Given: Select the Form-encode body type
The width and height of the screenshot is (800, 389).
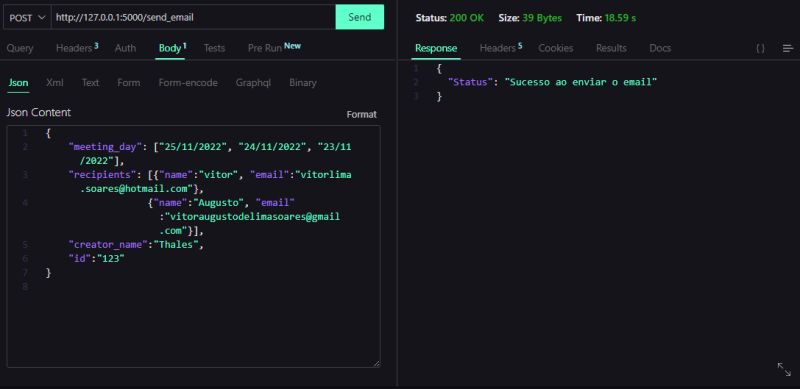Looking at the screenshot, I should point(188,83).
